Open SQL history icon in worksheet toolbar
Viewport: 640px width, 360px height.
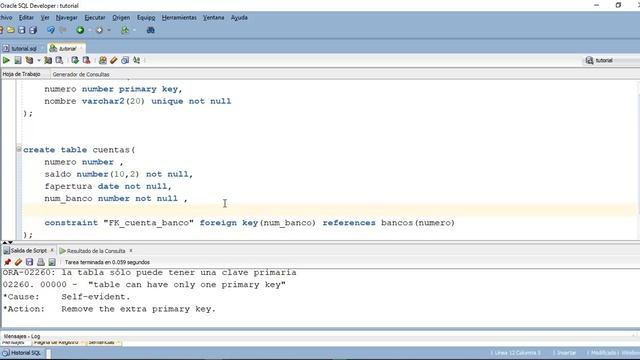[125, 60]
